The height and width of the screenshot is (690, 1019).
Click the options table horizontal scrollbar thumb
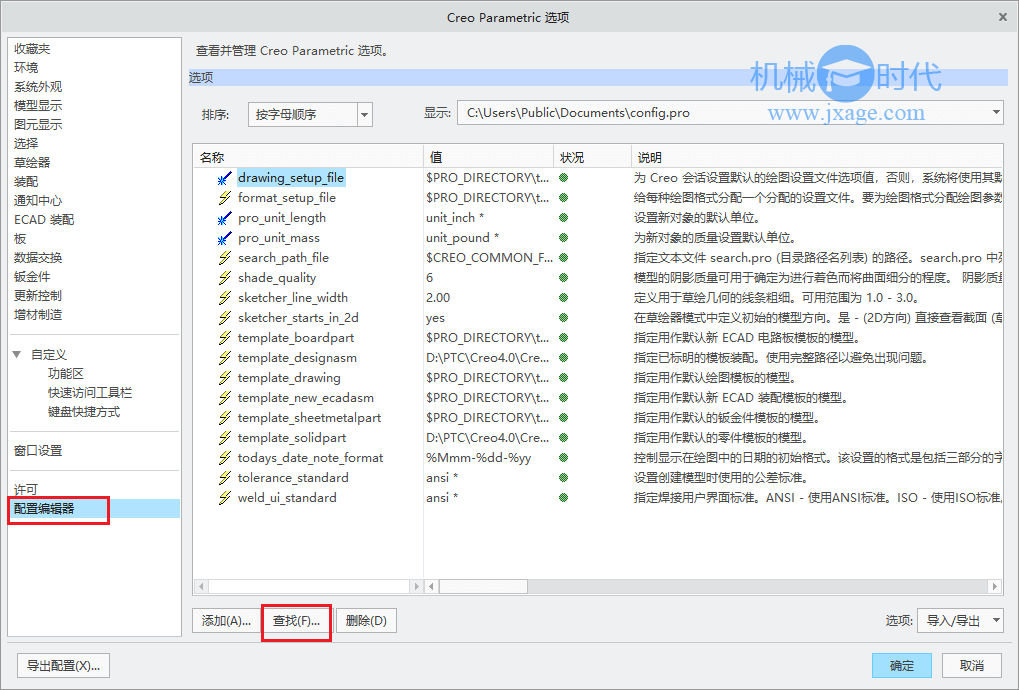click(x=484, y=587)
